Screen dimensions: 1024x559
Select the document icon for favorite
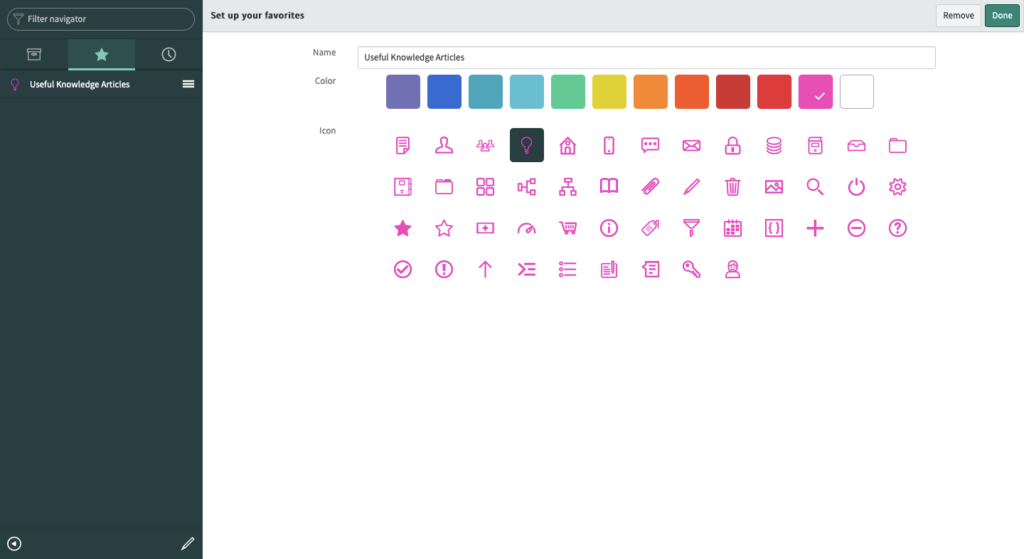[403, 145]
